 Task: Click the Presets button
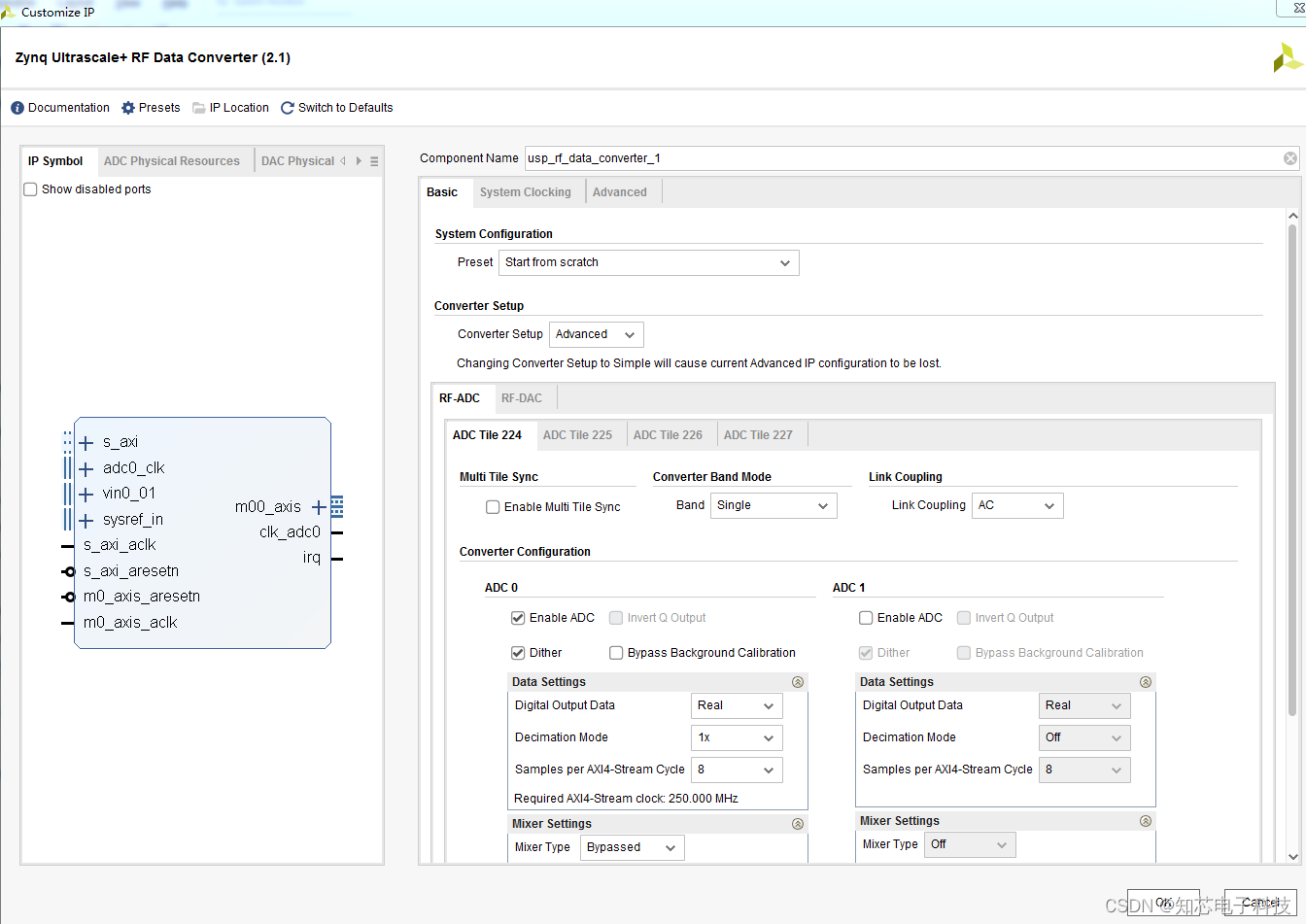tap(151, 108)
